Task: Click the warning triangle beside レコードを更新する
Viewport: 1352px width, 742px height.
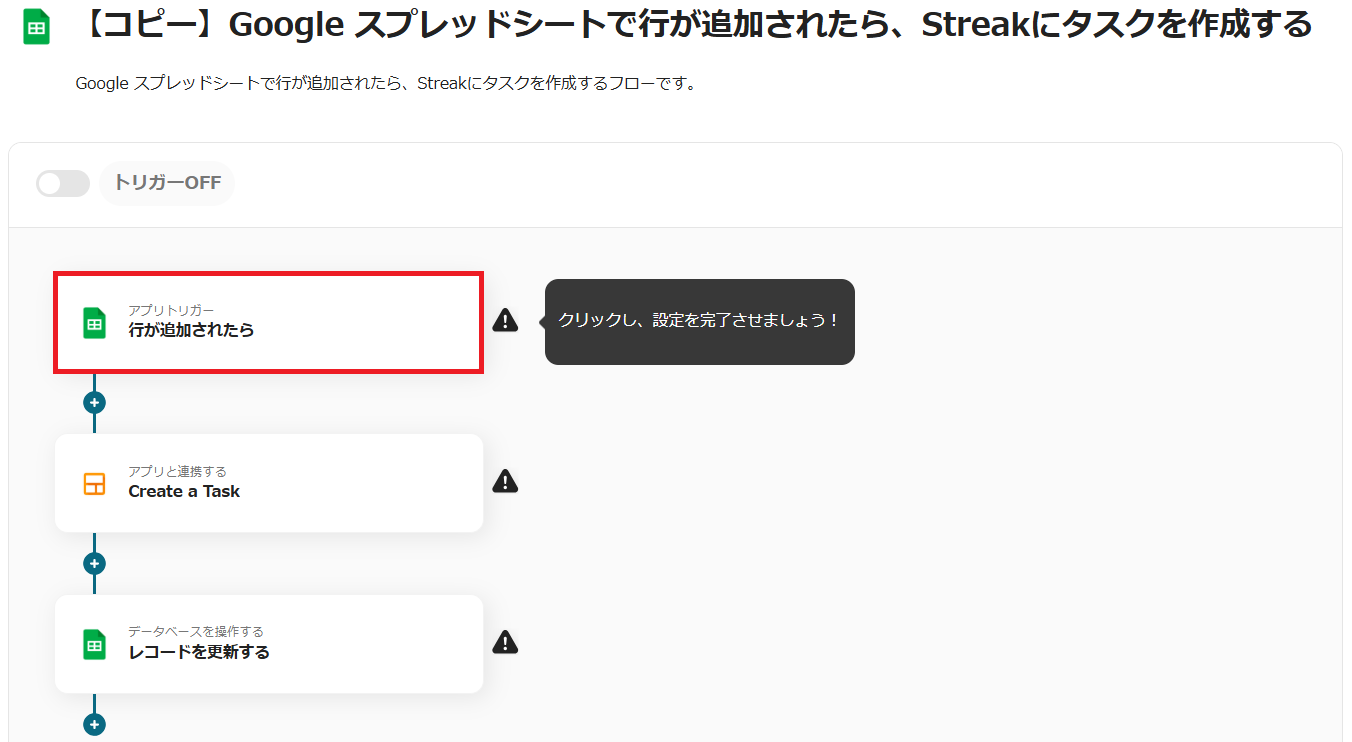Action: 505,642
